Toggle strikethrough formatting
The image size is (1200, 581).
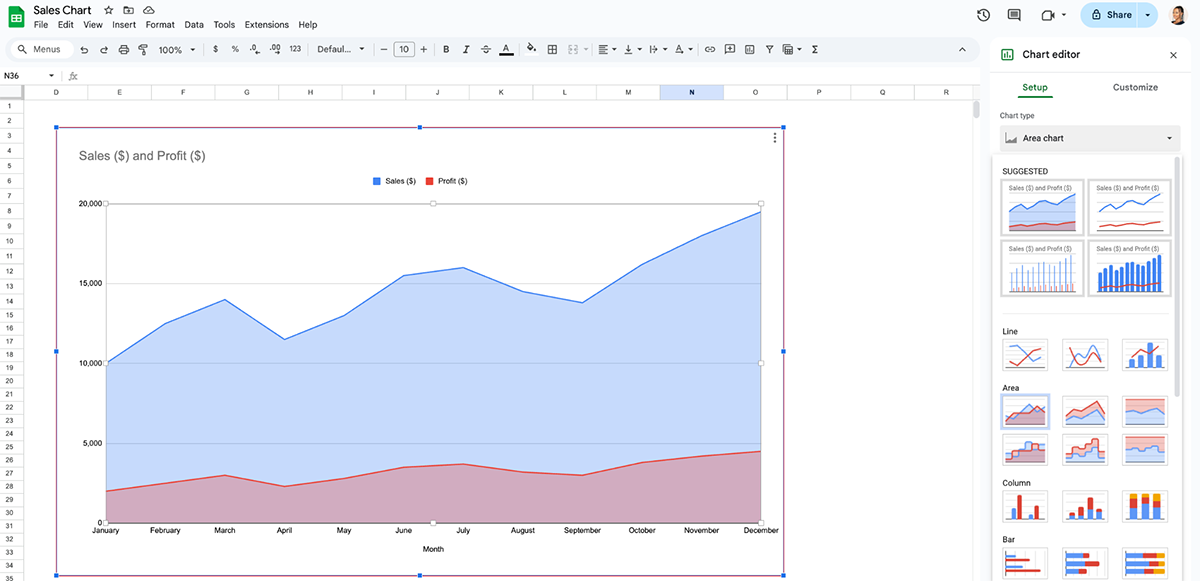[486, 48]
